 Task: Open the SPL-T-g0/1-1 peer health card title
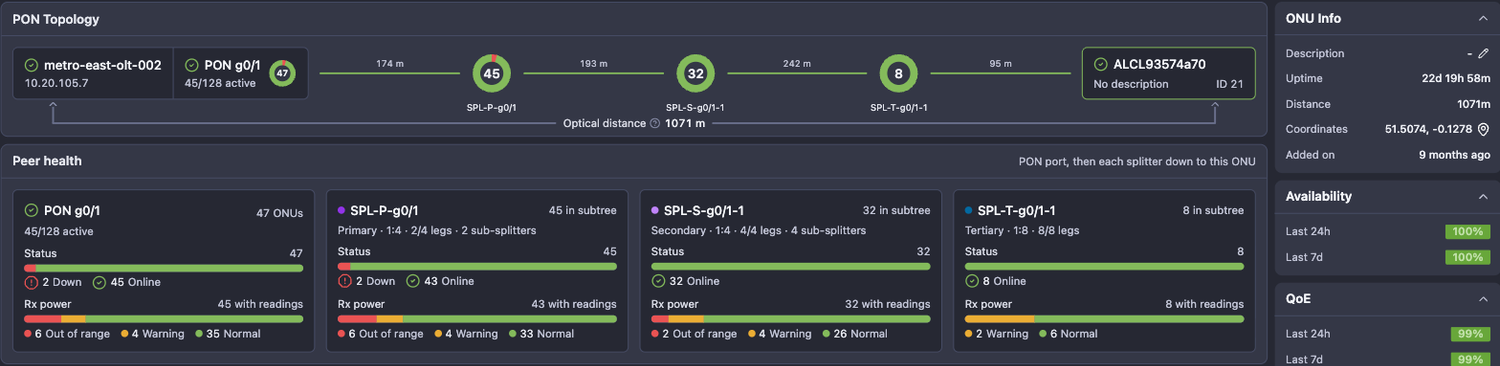(x=1017, y=211)
